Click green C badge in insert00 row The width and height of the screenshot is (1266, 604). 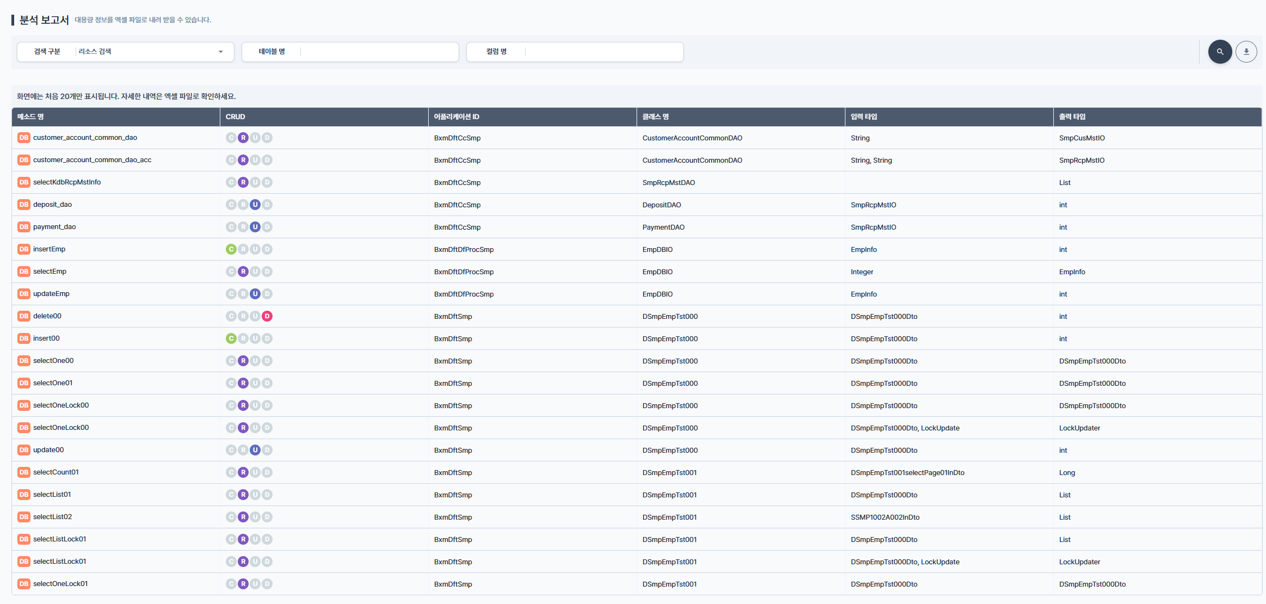point(231,339)
